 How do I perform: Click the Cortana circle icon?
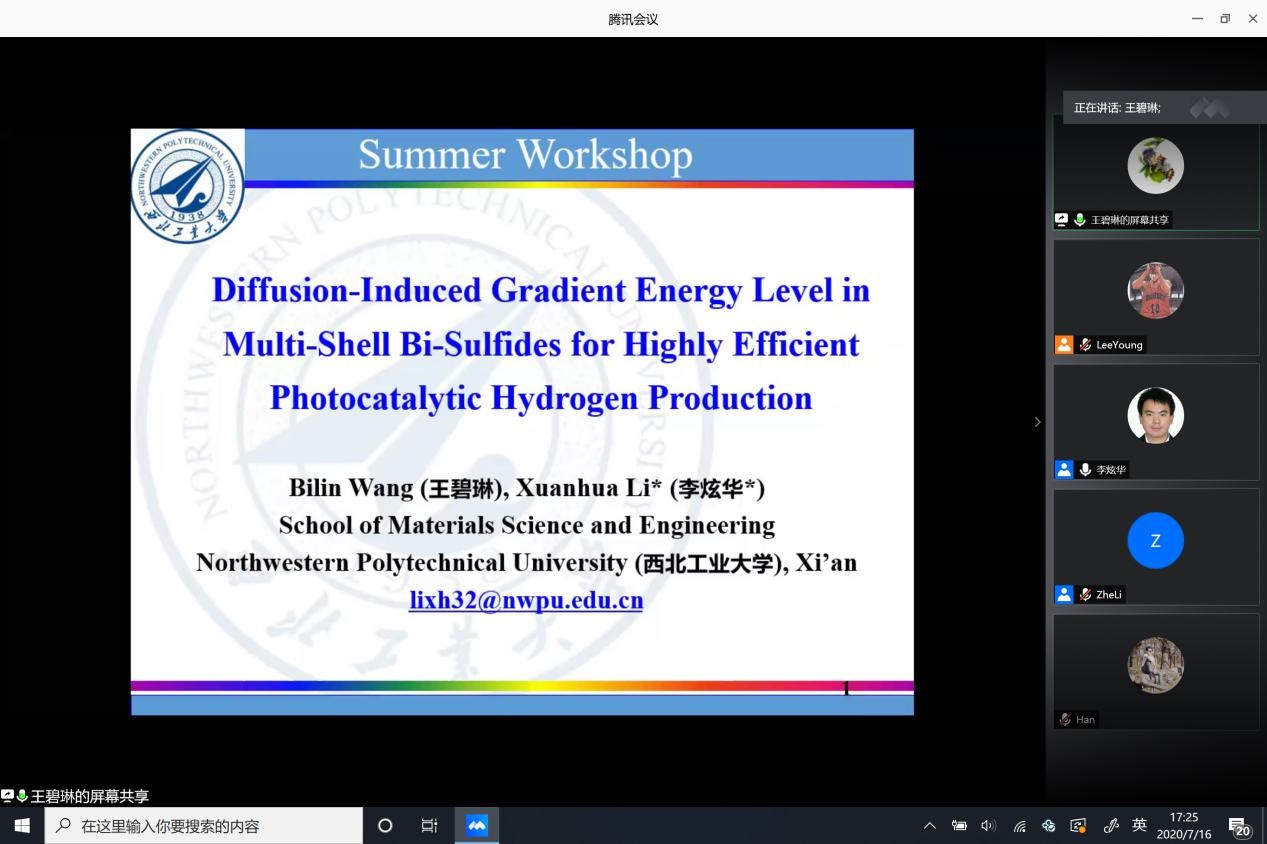pos(385,826)
